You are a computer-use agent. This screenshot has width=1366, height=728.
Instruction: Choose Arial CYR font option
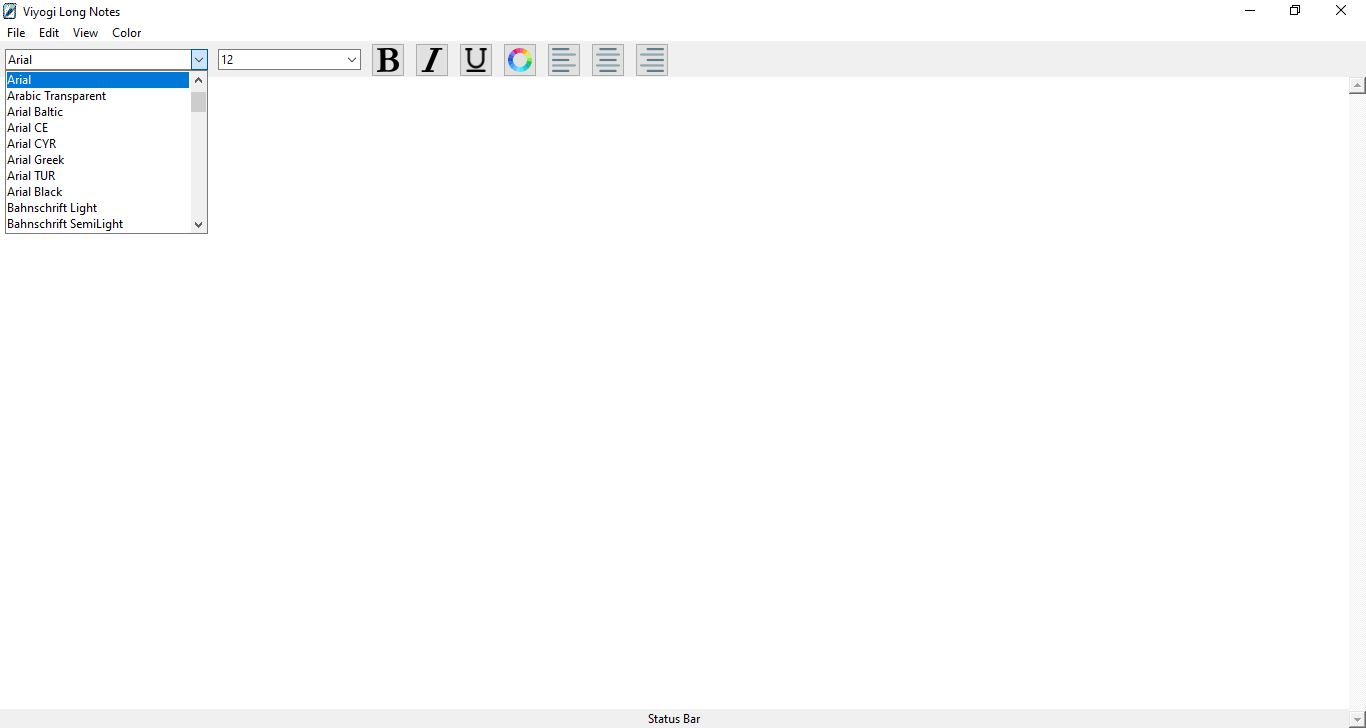coord(98,144)
